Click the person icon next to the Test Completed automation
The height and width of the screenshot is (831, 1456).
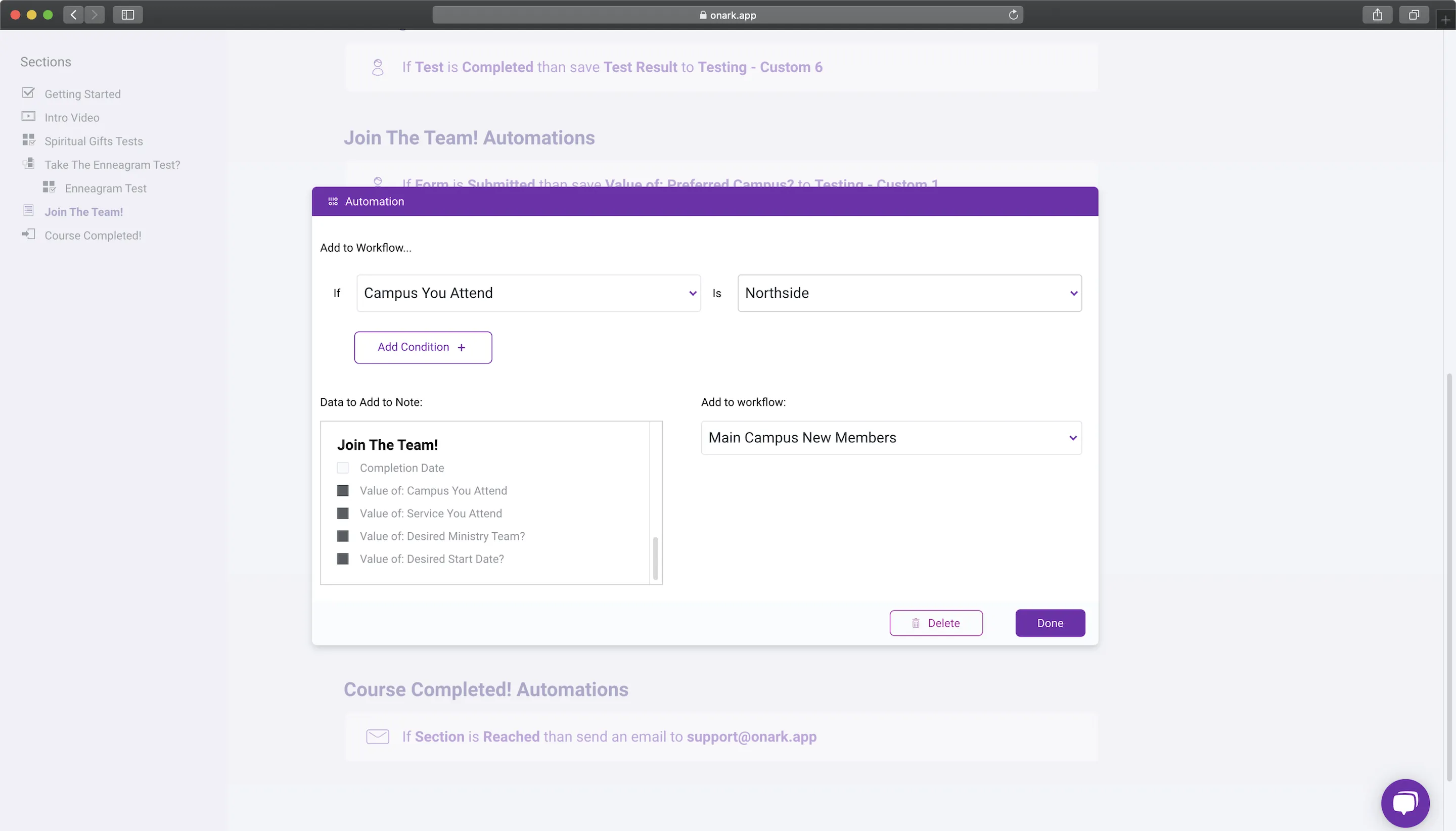coord(377,67)
